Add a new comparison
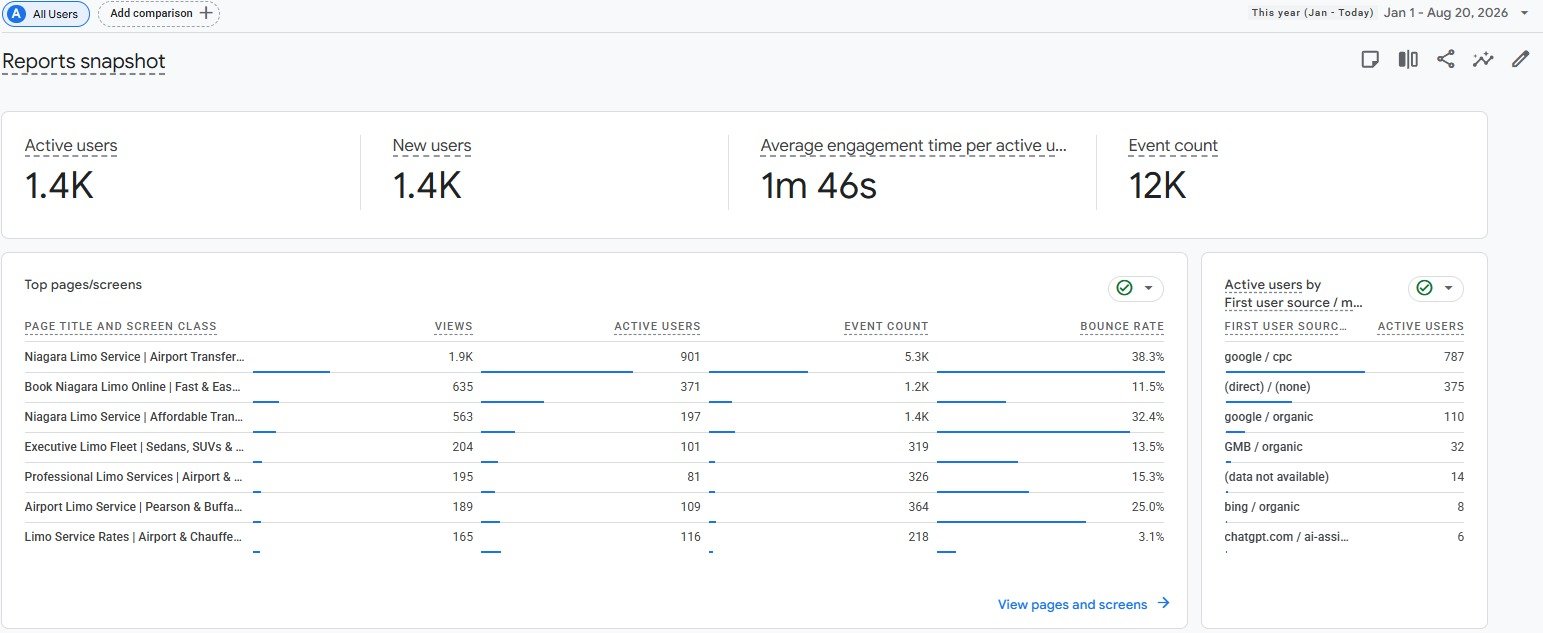 [x=159, y=14]
